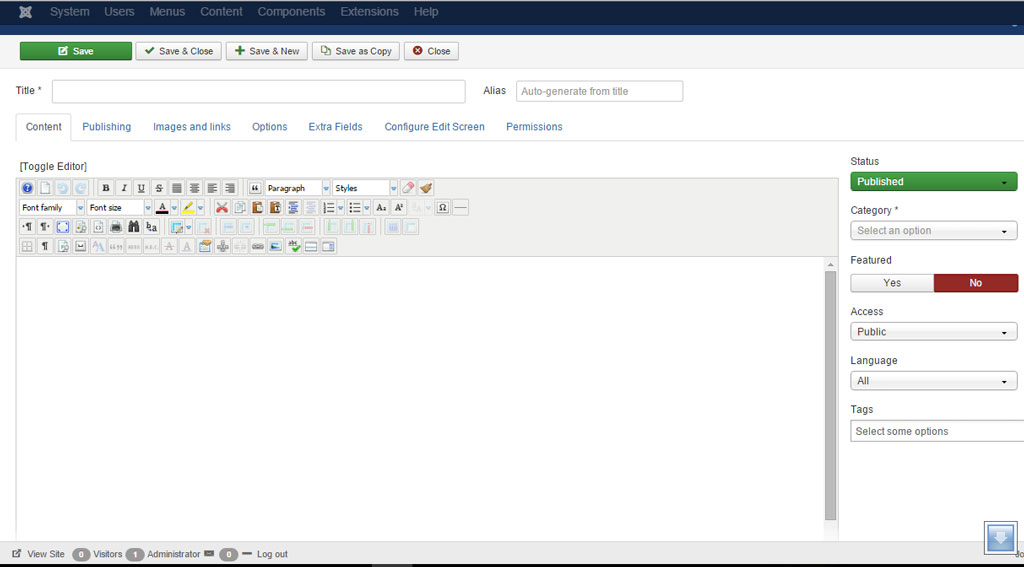Click the Close button
Image resolution: width=1024 pixels, height=567 pixels.
pos(432,51)
